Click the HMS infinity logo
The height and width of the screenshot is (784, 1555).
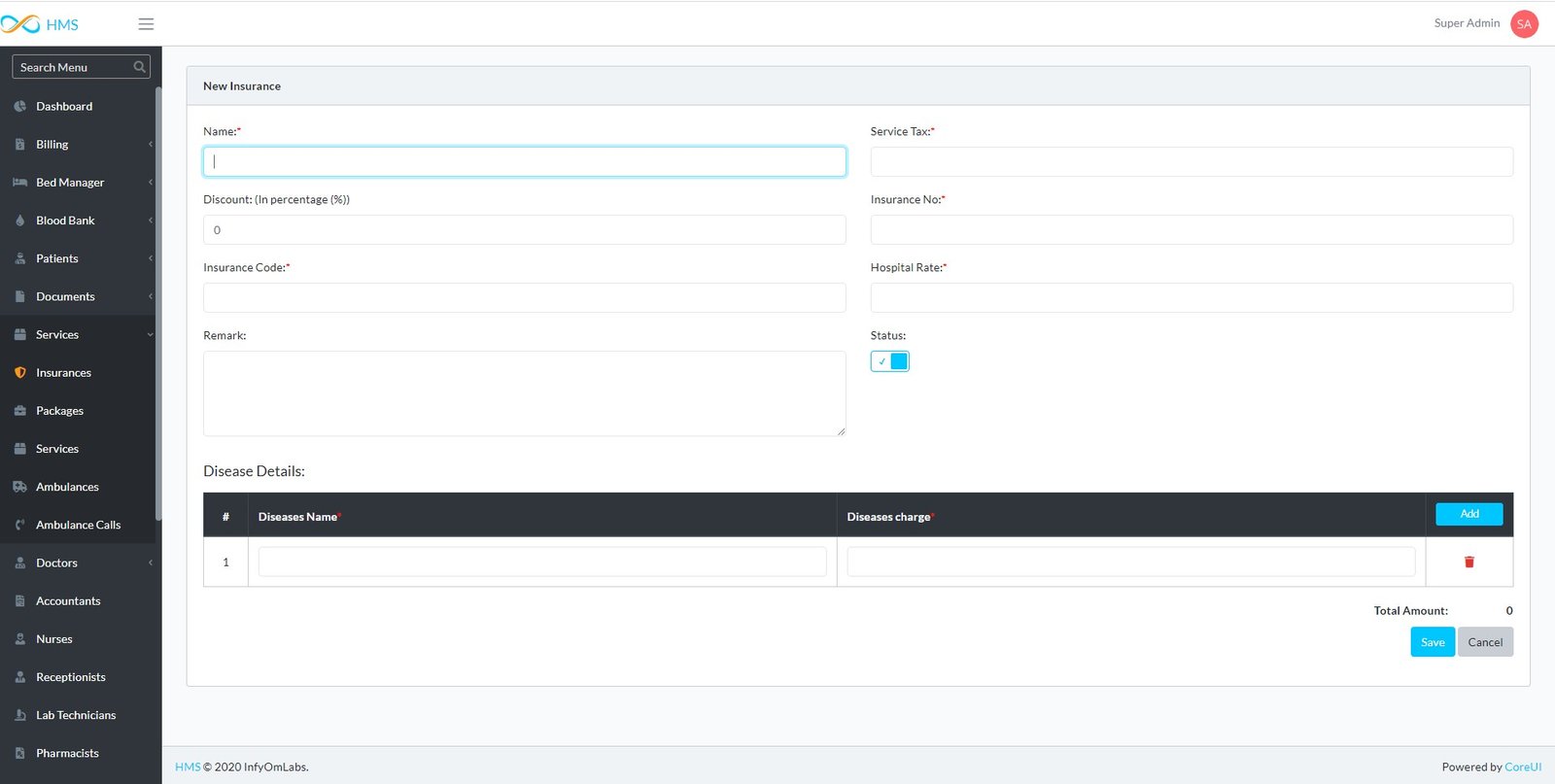click(21, 24)
